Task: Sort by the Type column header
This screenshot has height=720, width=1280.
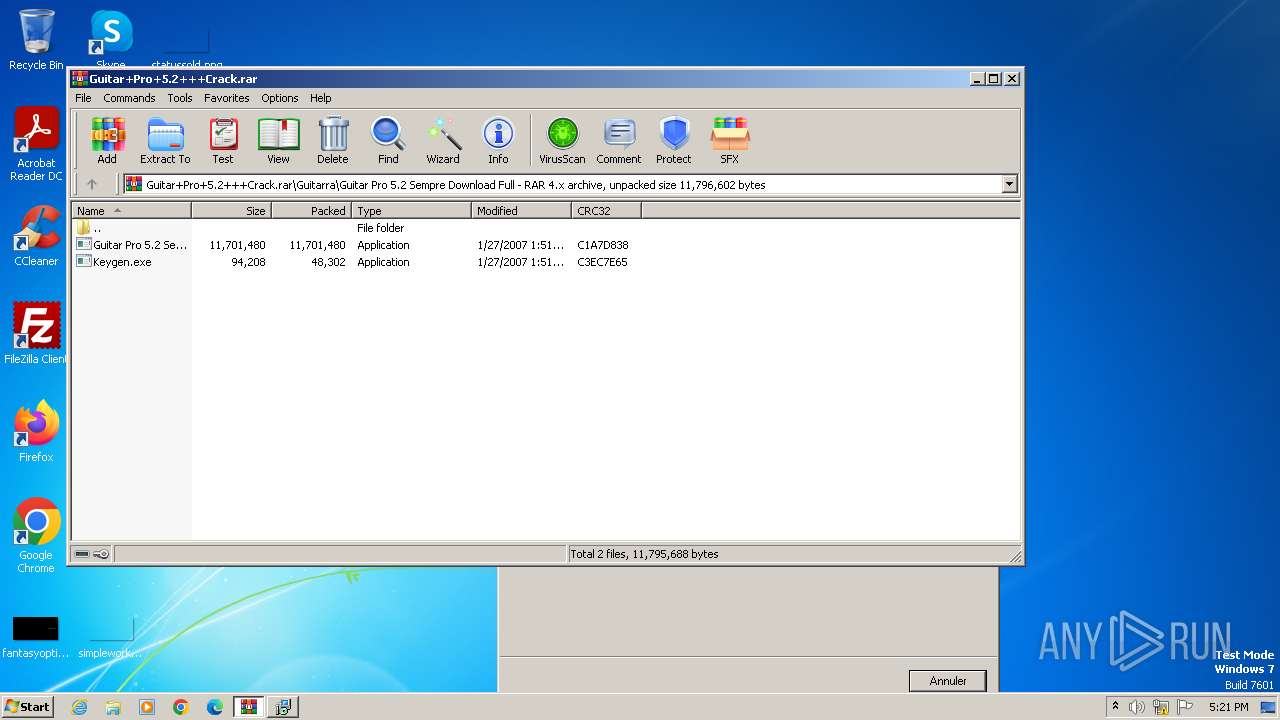Action: [411, 211]
